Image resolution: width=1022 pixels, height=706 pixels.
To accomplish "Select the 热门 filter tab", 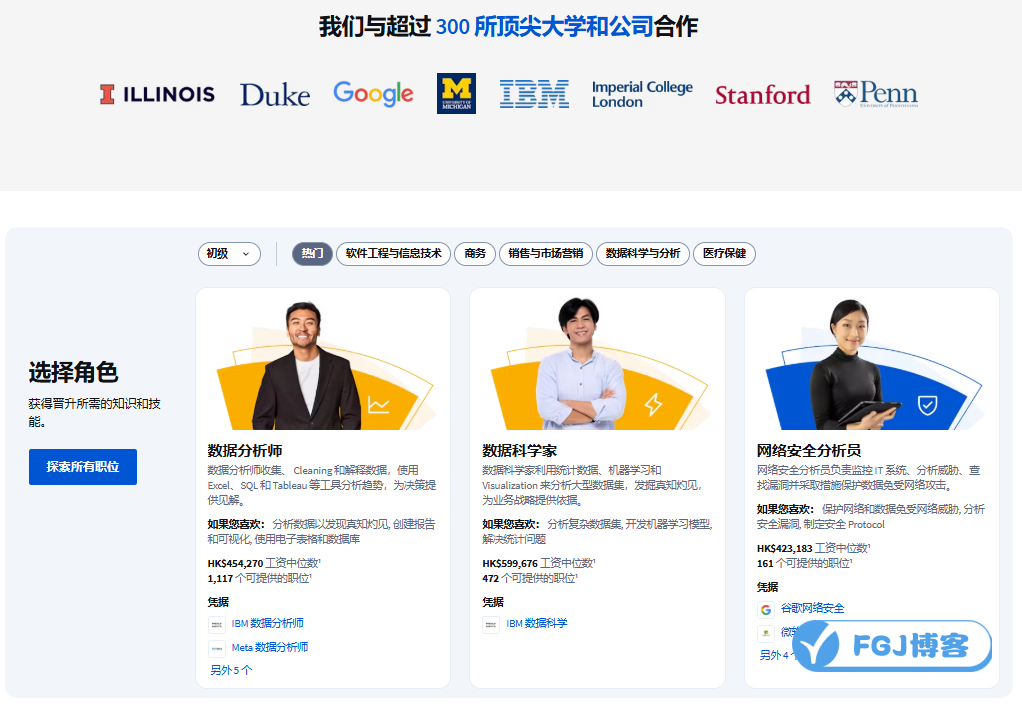I will click(312, 254).
